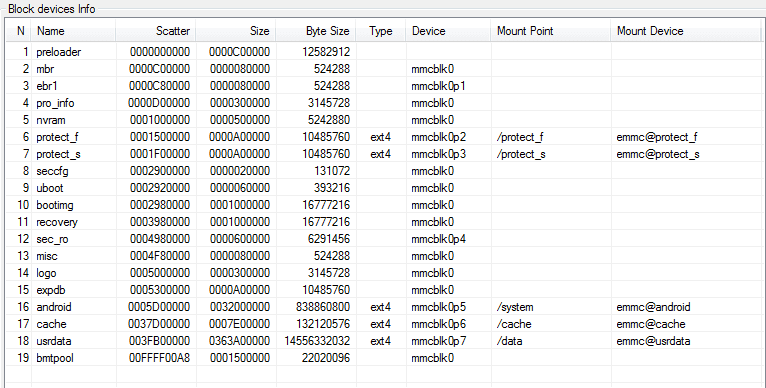Click the Mount Point column header
This screenshot has width=766, height=388.
click(551, 31)
